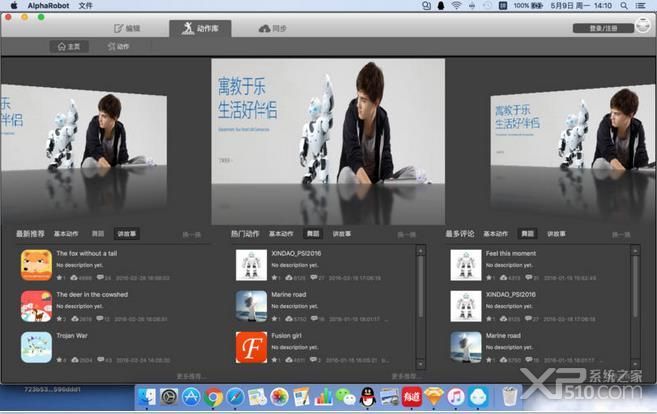This screenshot has height=414, width=657.
Task: Open the 编辑 edit tab
Action: (x=127, y=28)
